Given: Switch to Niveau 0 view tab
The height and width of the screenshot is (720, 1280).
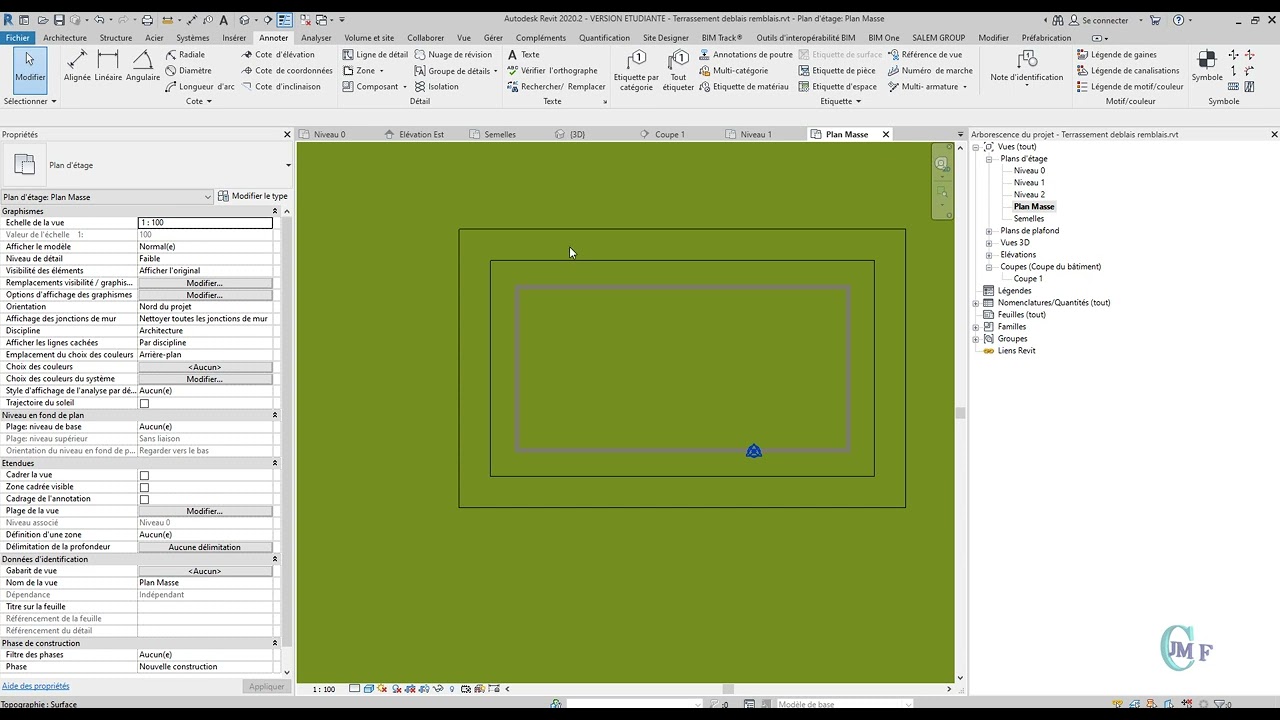Looking at the screenshot, I should (329, 134).
